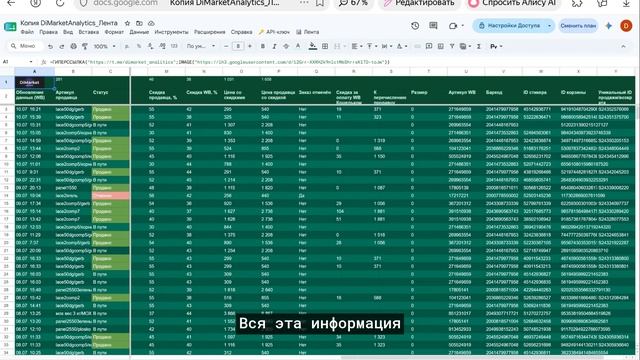Decrease the font size with minus
The width and height of the screenshot is (640, 360).
[x=227, y=47]
